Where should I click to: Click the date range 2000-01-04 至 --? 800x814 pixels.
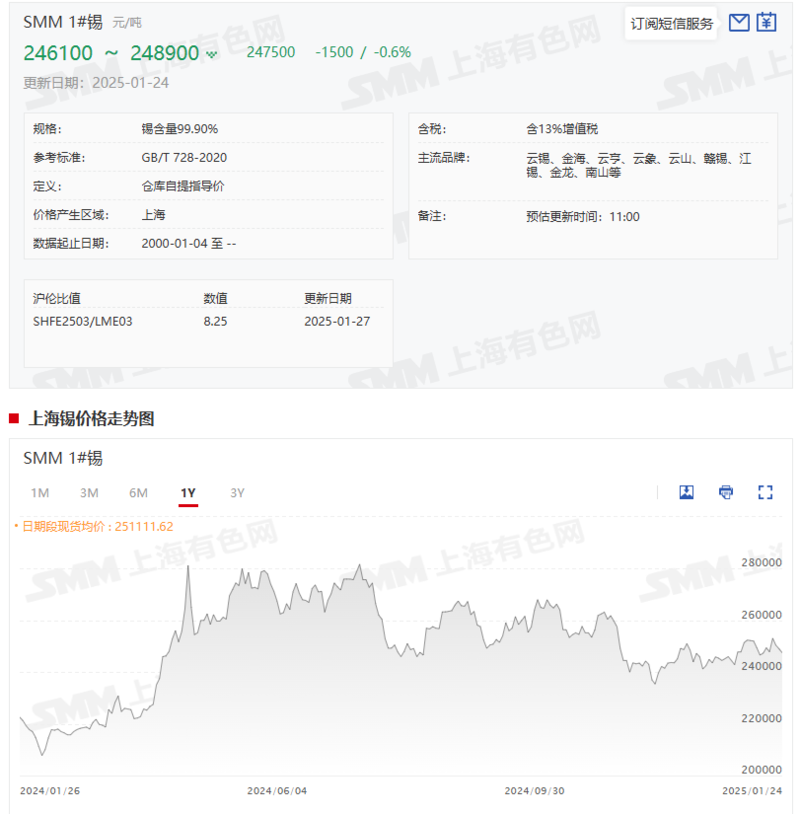coord(189,243)
